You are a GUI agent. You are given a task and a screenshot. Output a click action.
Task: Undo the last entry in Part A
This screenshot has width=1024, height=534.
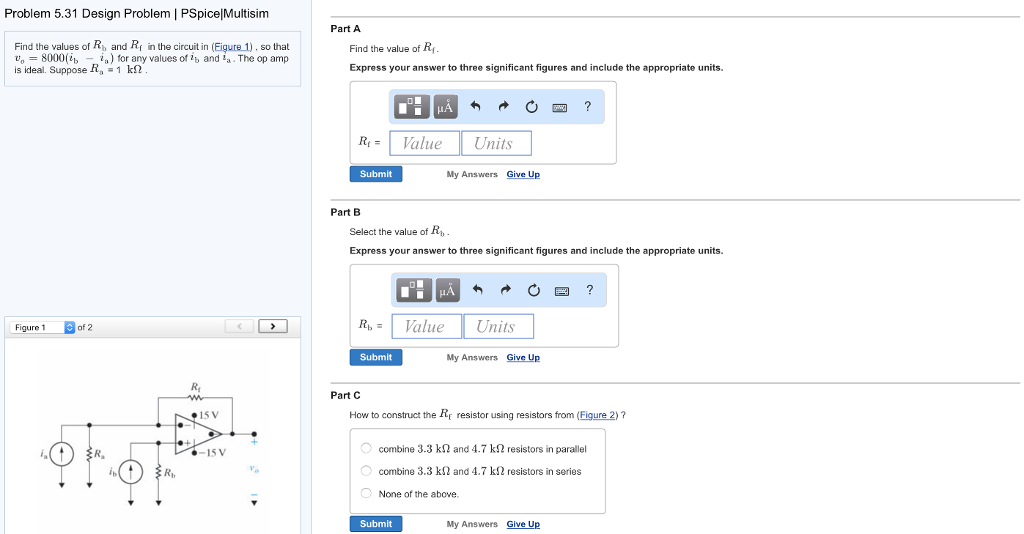476,106
